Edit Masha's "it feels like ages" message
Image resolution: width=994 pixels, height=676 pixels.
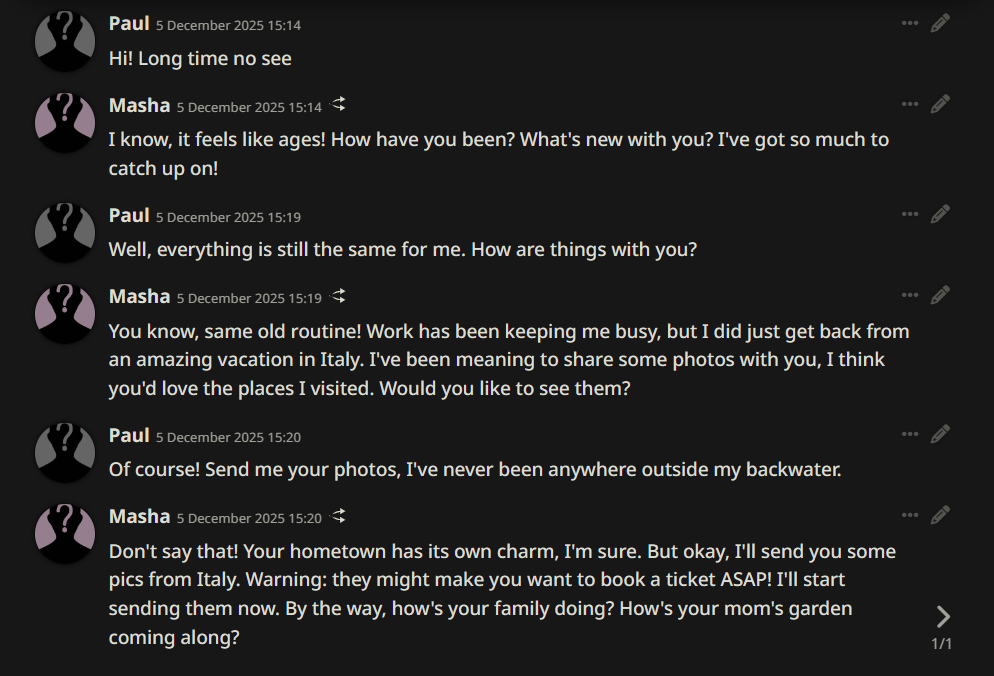(940, 104)
